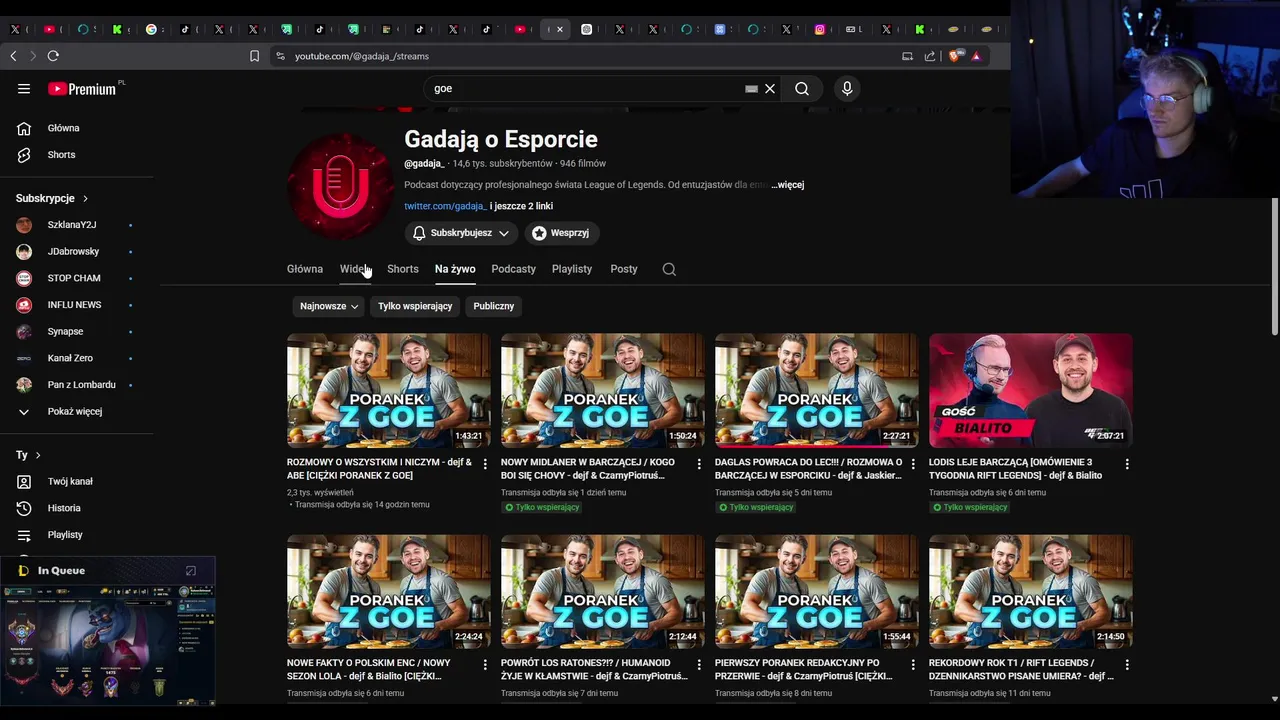This screenshot has height=720, width=1280.
Task: Play GOŚĆ BIALITO thumbnail with 2:07:21 duration
Action: (1030, 390)
